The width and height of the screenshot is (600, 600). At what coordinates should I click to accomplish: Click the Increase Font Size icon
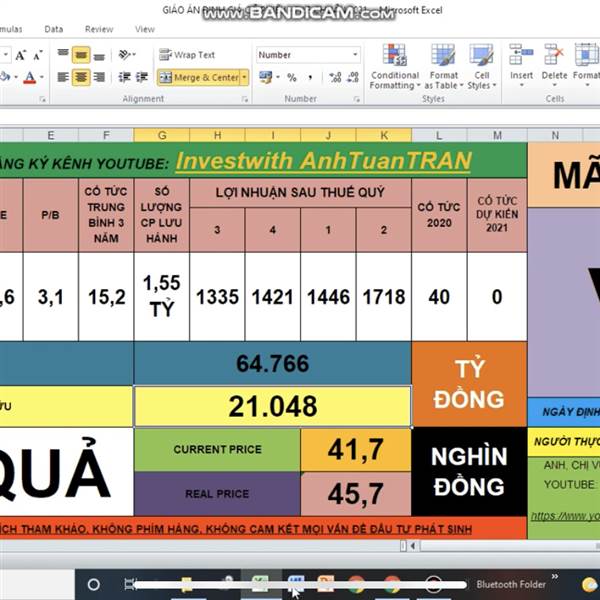[20, 55]
